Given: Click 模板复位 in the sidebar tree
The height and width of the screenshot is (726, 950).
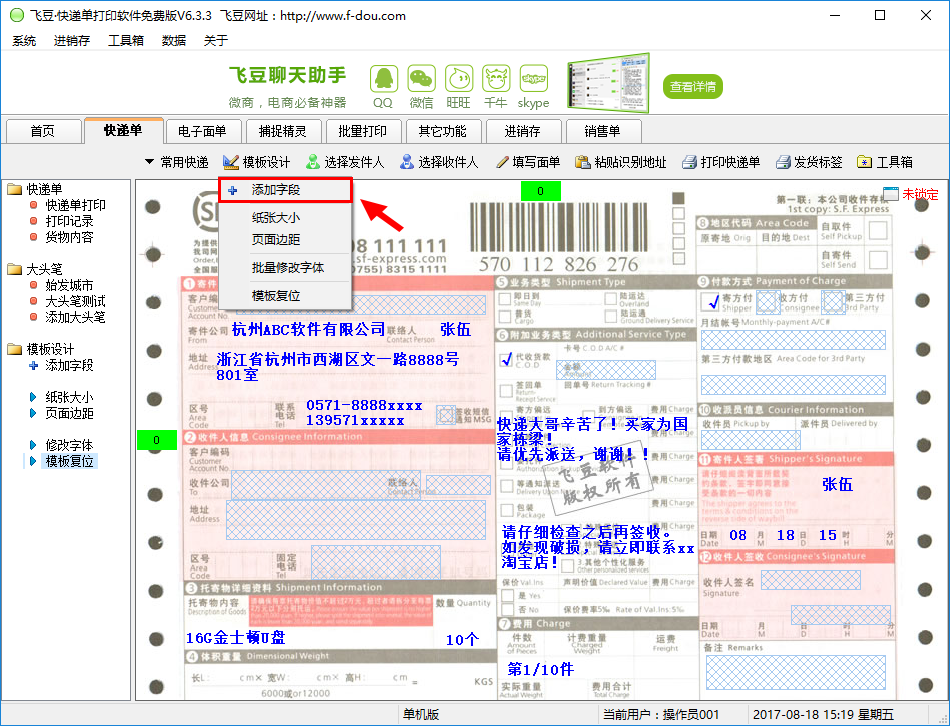Looking at the screenshot, I should (x=69, y=461).
